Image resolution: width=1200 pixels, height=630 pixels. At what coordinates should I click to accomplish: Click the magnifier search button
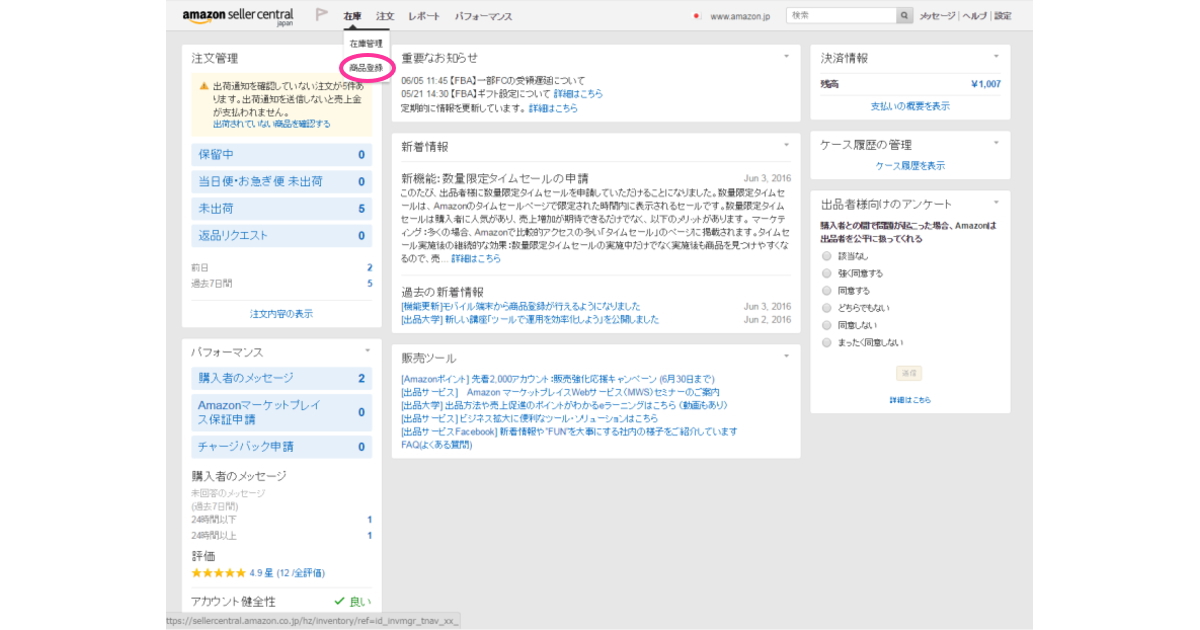[905, 16]
